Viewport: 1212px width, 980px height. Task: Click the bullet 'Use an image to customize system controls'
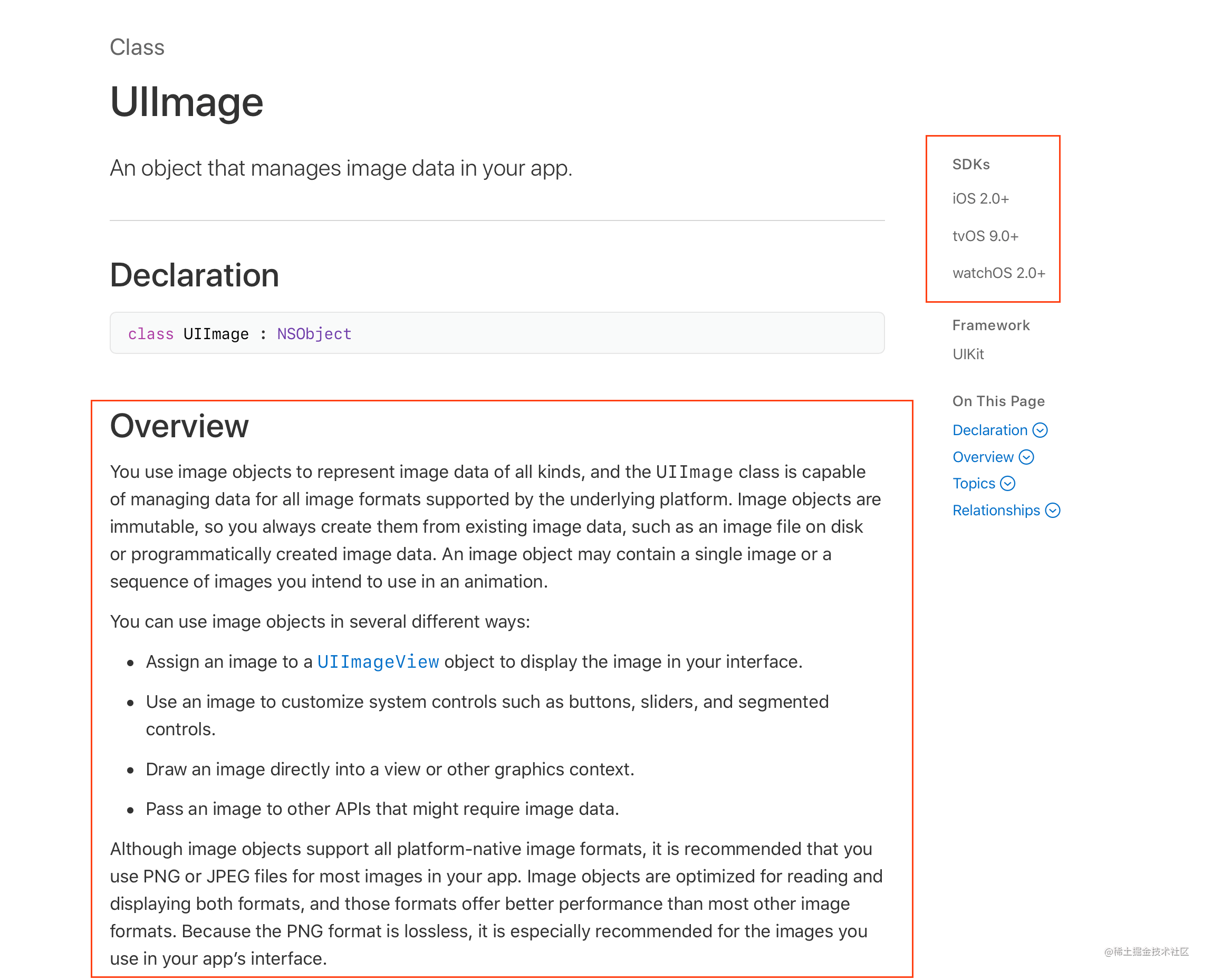coord(487,715)
